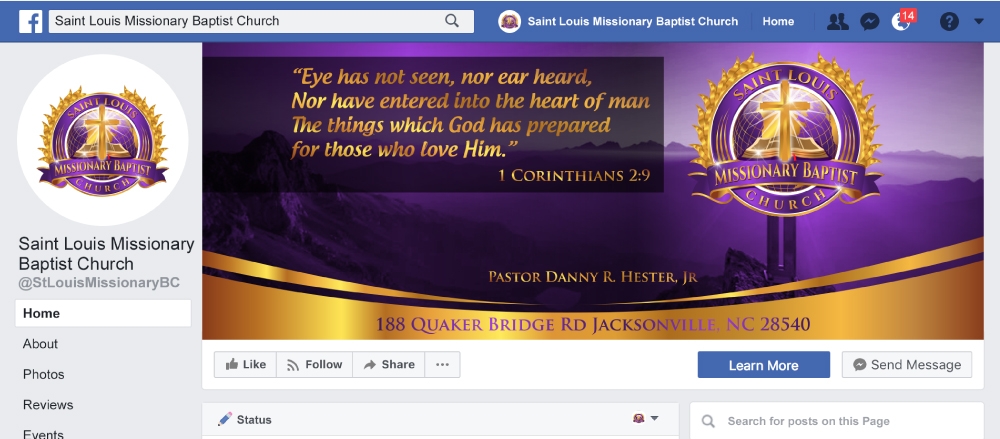1000x439 pixels.
Task: Click the Share button
Action: 388,365
